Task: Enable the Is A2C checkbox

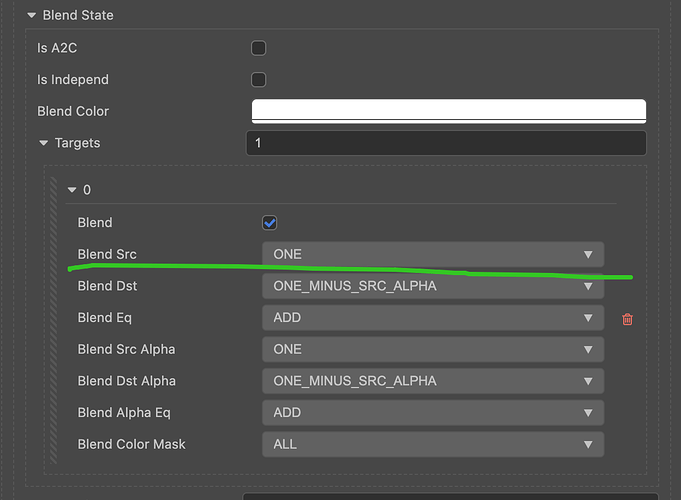Action: click(258, 47)
